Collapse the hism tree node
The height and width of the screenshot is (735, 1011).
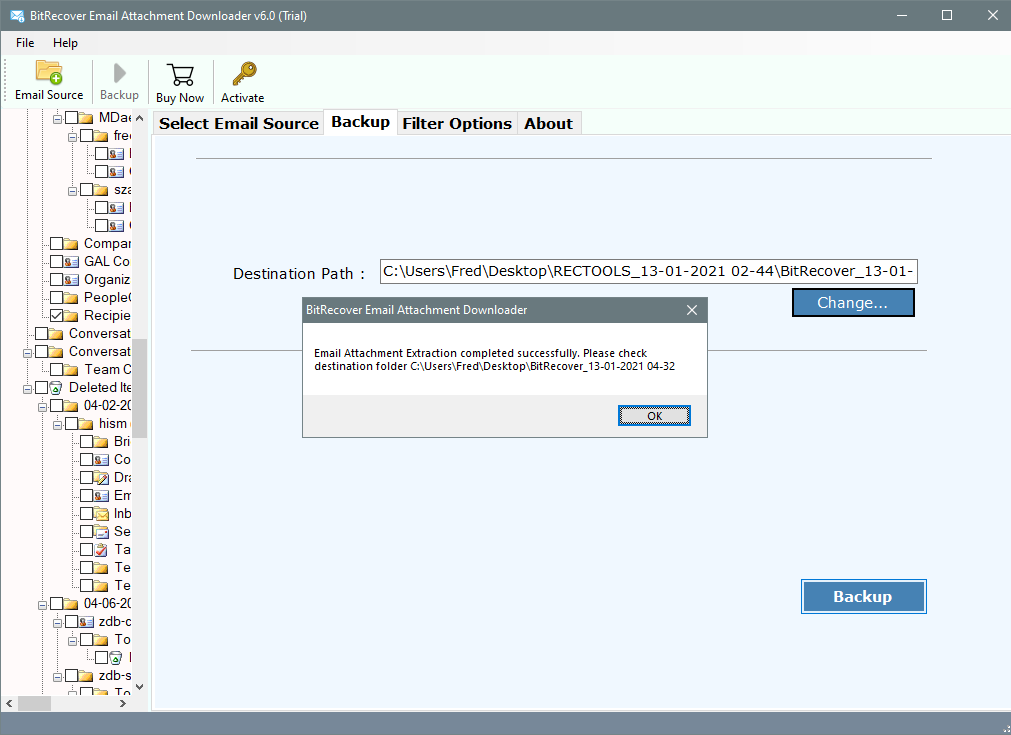[57, 426]
